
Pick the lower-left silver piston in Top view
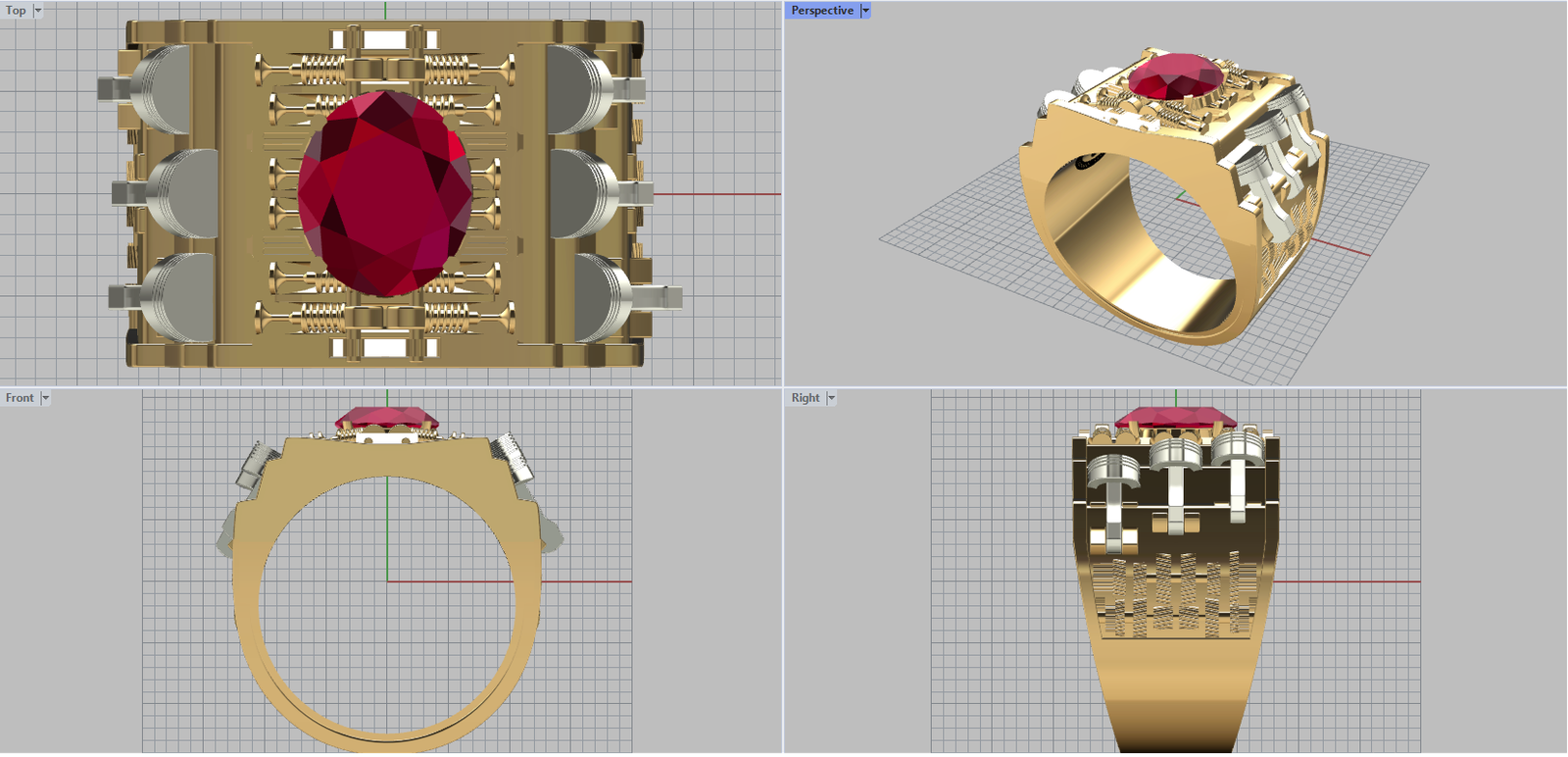tap(176, 296)
